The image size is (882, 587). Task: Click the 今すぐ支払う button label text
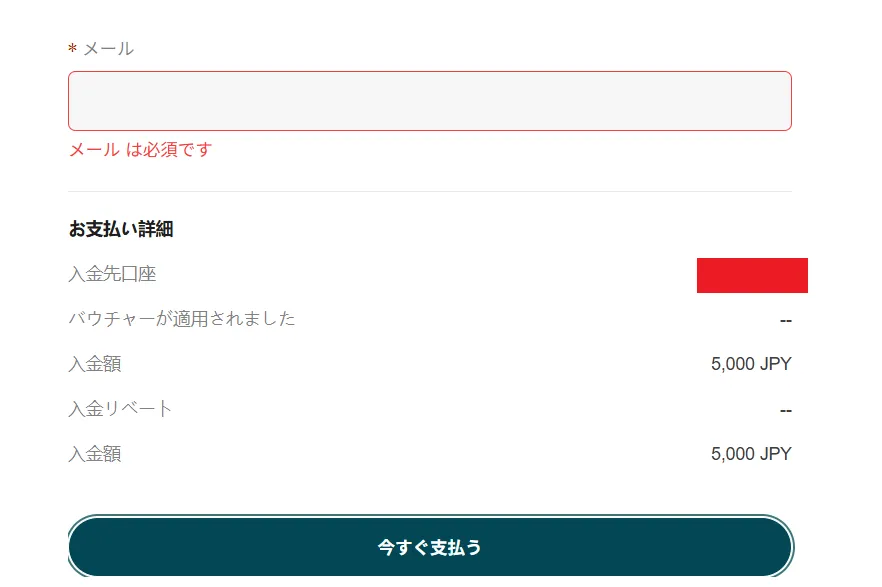coord(430,547)
